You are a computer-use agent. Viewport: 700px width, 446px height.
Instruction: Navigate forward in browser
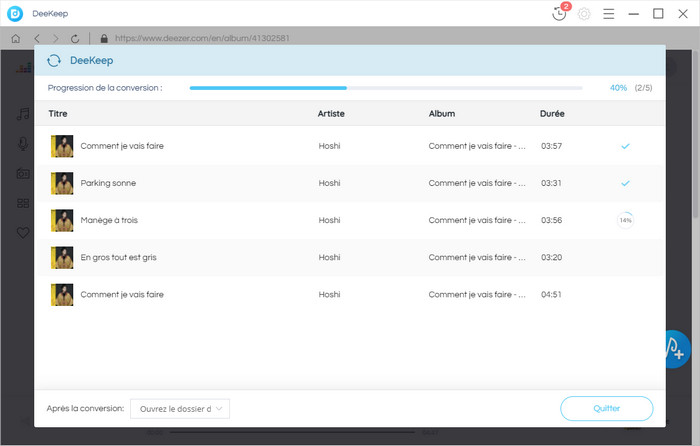coord(55,38)
